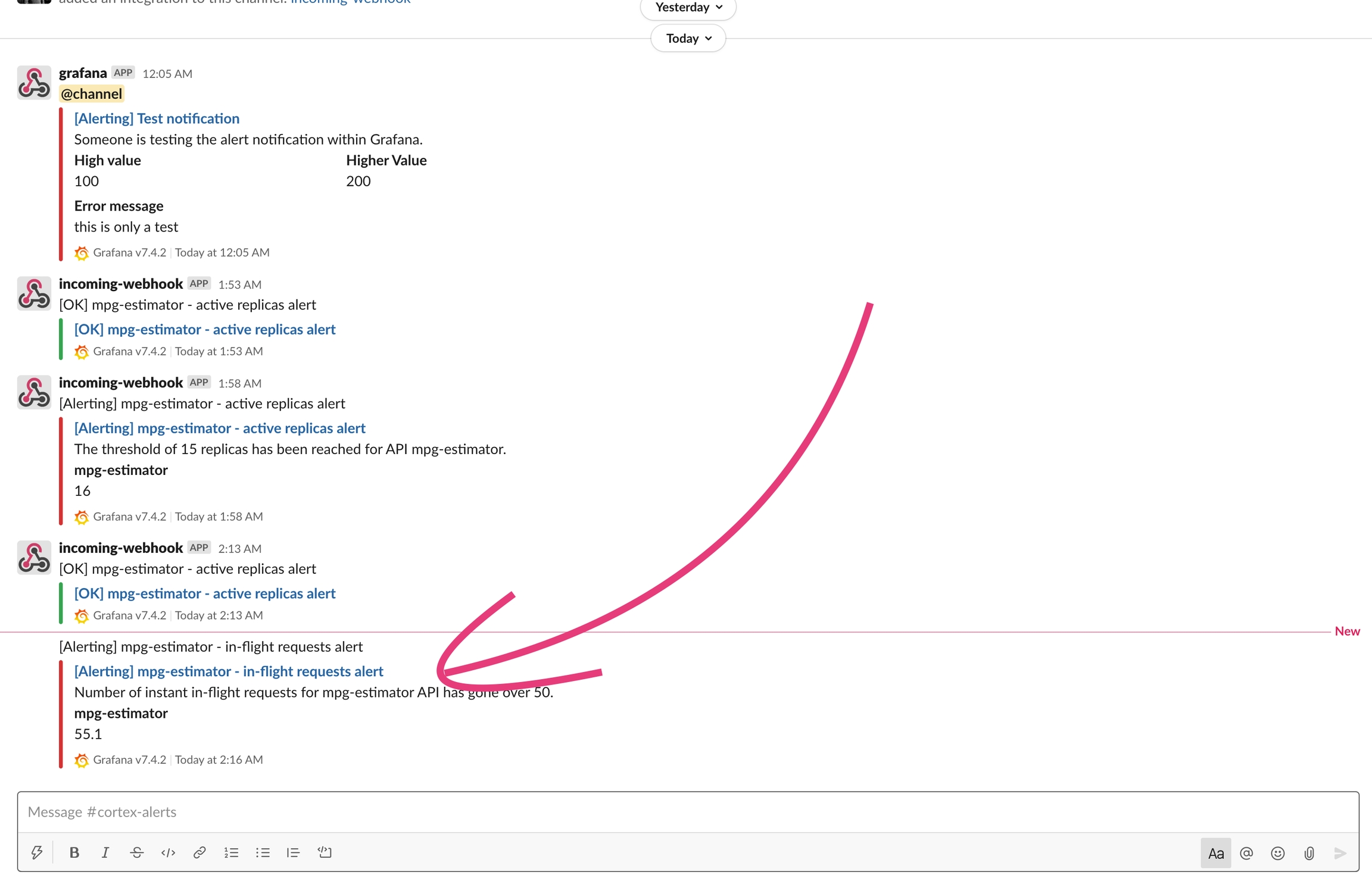The image size is (1372, 891).
Task: Insert a code block
Action: [325, 852]
